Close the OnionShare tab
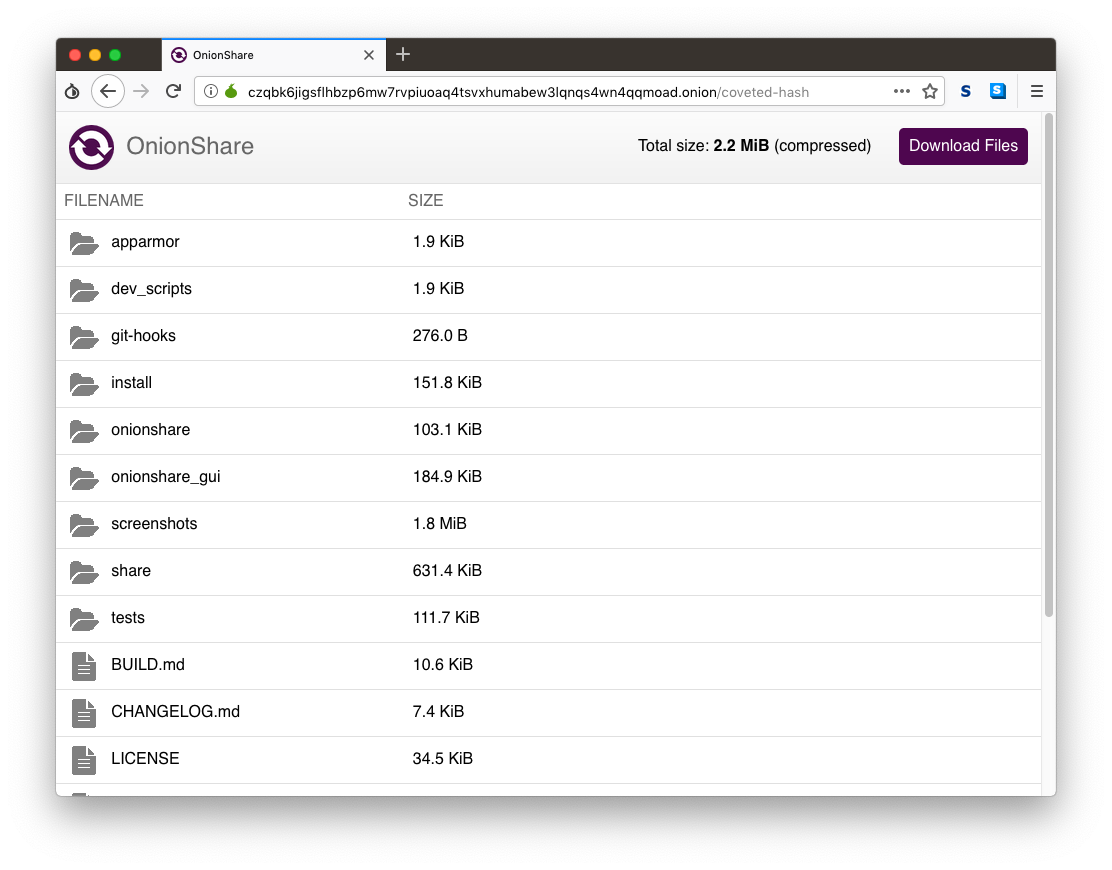 coord(369,55)
